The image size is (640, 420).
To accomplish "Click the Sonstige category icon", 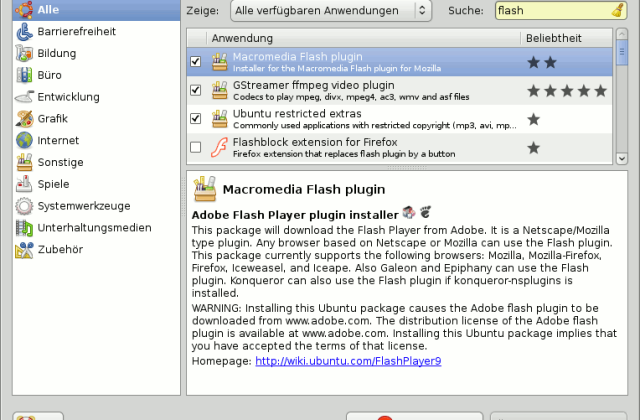I will pos(24,162).
